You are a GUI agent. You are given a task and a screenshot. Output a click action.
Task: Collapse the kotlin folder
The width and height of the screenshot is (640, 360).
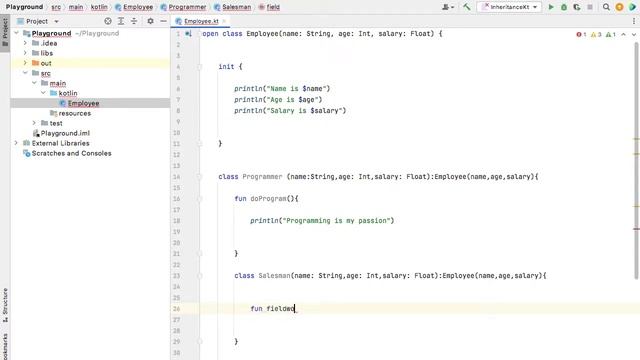[43, 93]
